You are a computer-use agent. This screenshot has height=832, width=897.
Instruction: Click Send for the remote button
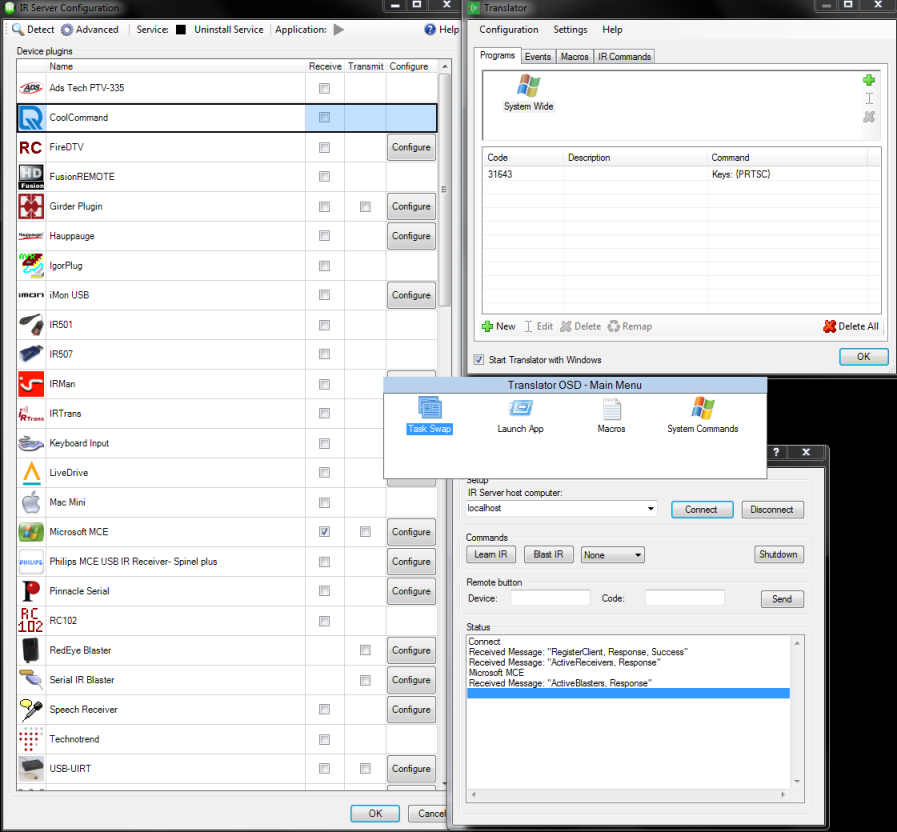pyautogui.click(x=782, y=599)
